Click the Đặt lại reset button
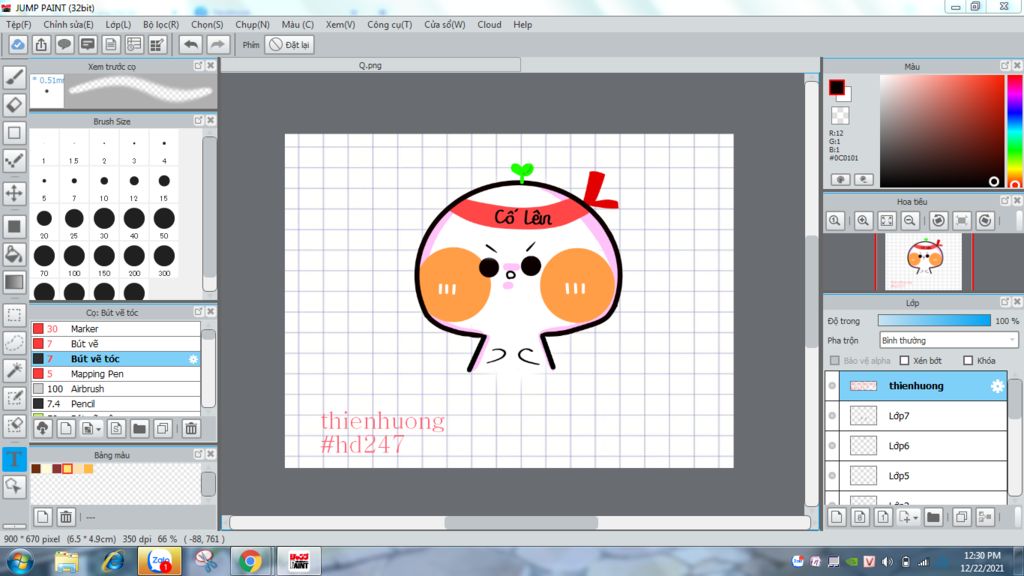The width and height of the screenshot is (1024, 576). pyautogui.click(x=289, y=44)
